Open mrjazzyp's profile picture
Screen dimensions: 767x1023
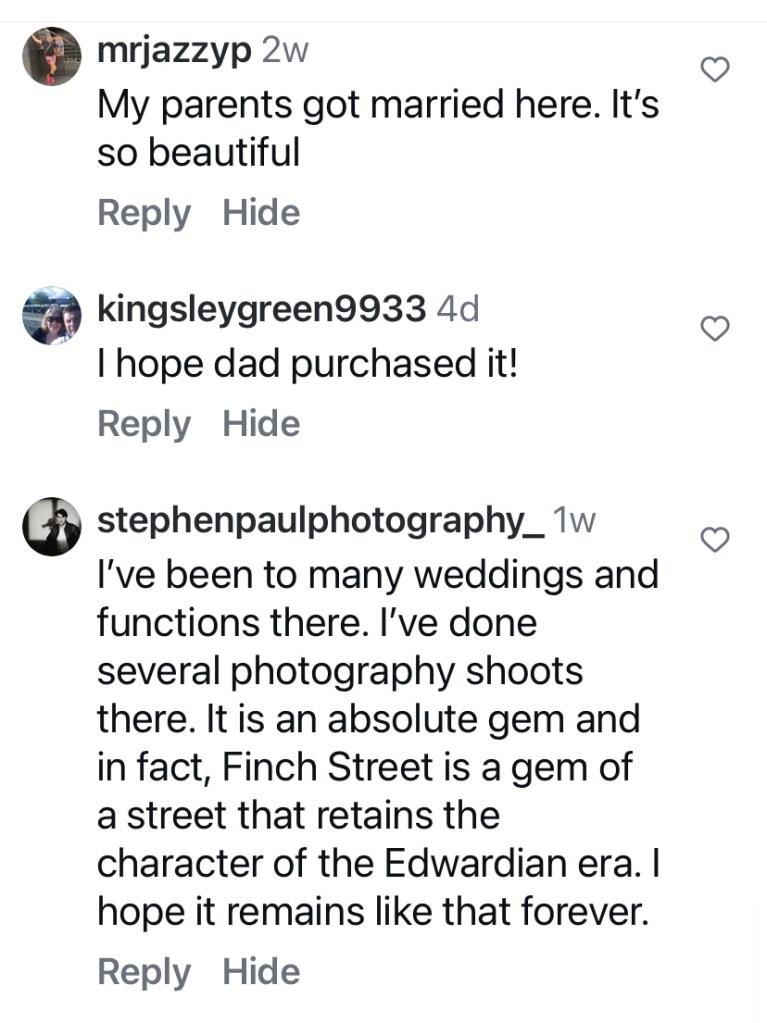click(50, 58)
